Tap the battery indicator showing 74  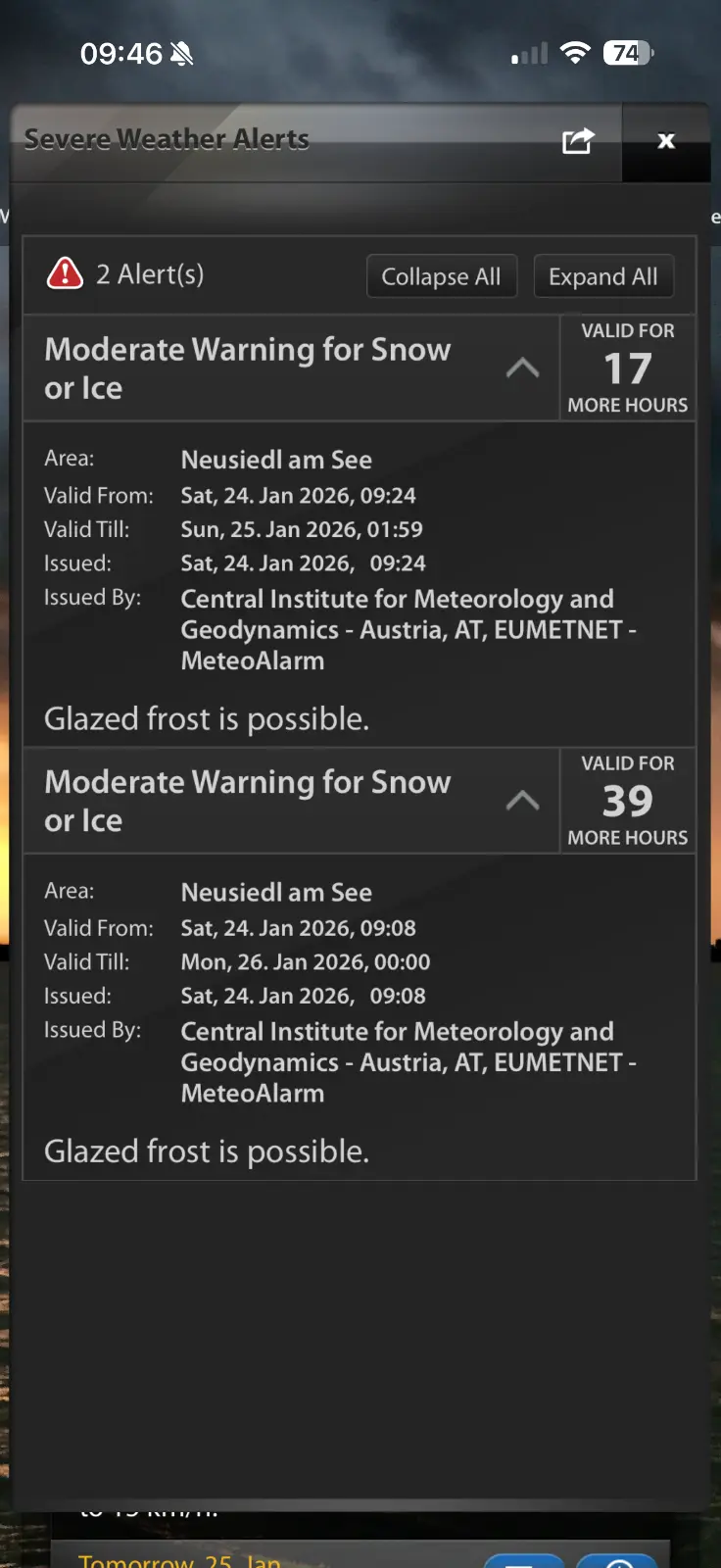click(628, 53)
